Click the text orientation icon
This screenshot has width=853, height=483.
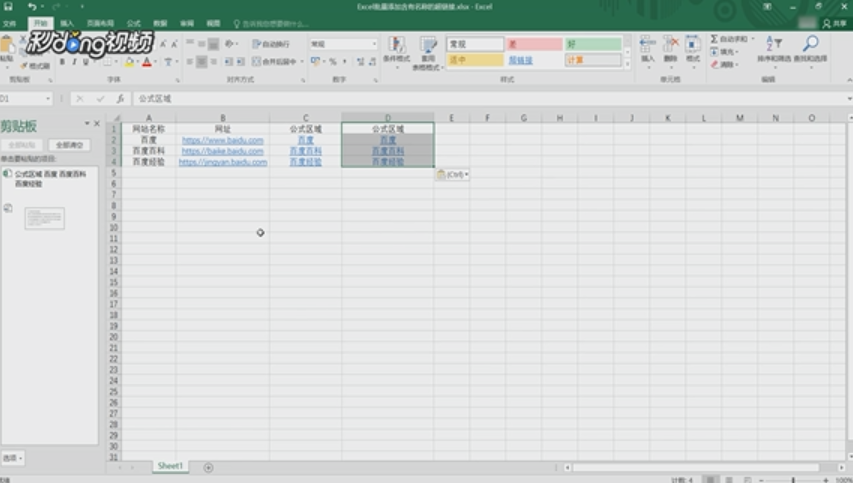coord(229,44)
